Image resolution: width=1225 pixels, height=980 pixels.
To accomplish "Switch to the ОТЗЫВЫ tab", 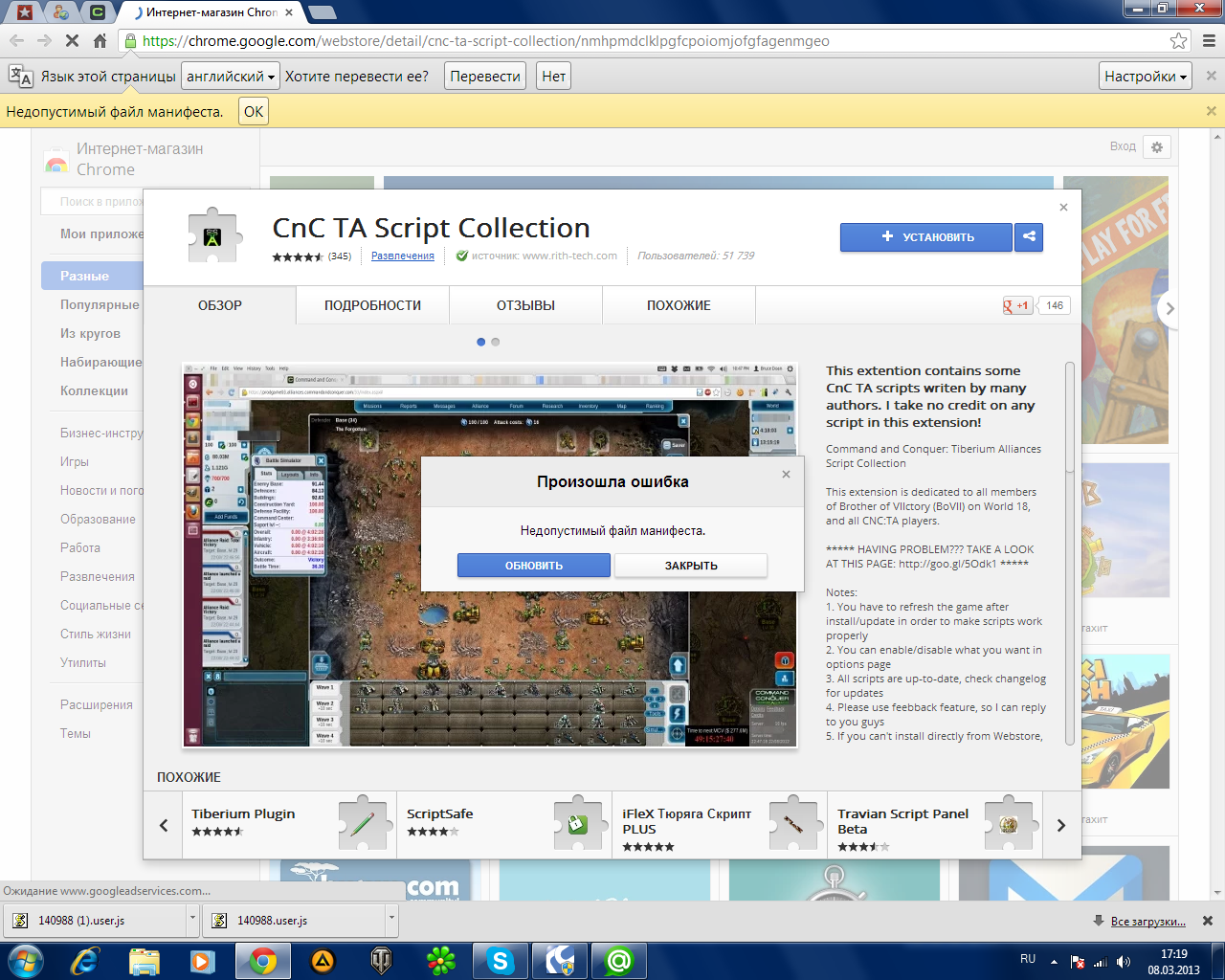I will point(526,305).
